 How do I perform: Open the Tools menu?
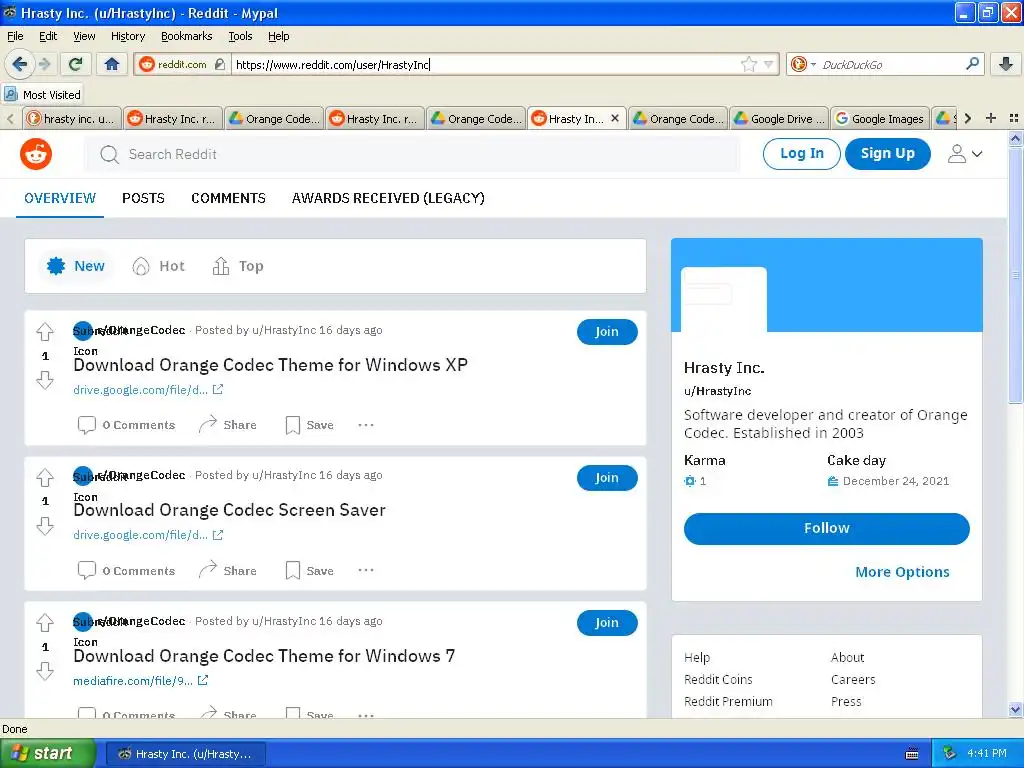[240, 36]
